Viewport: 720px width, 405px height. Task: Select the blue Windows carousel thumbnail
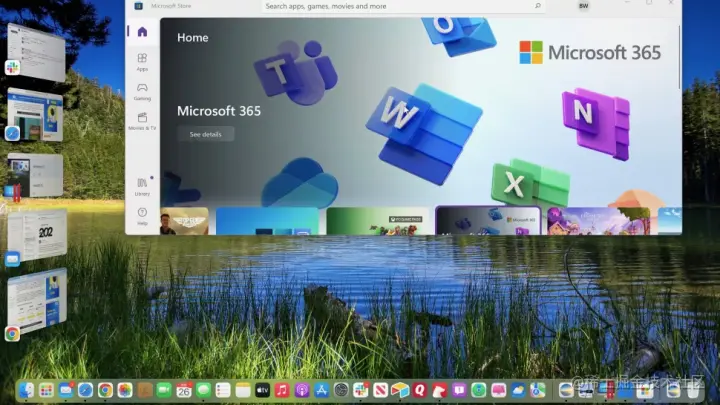click(267, 221)
